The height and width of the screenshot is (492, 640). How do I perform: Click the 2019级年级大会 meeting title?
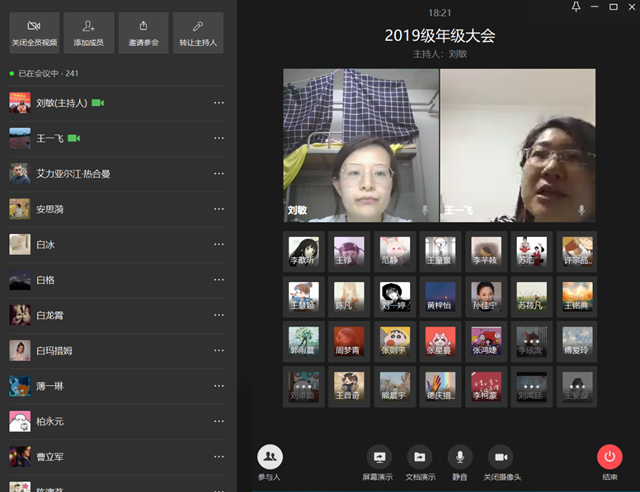point(439,36)
